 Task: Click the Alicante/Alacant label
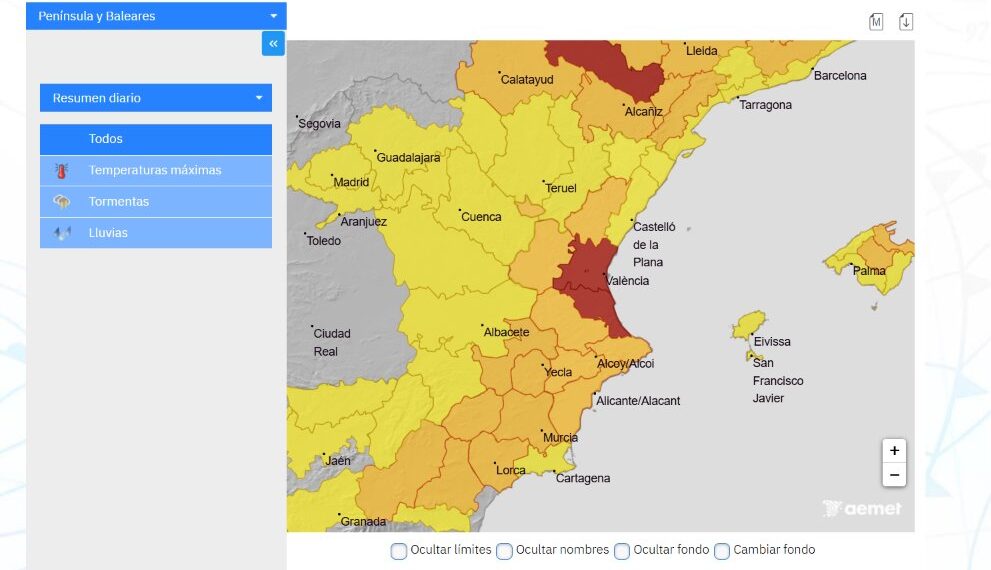pyautogui.click(x=638, y=401)
